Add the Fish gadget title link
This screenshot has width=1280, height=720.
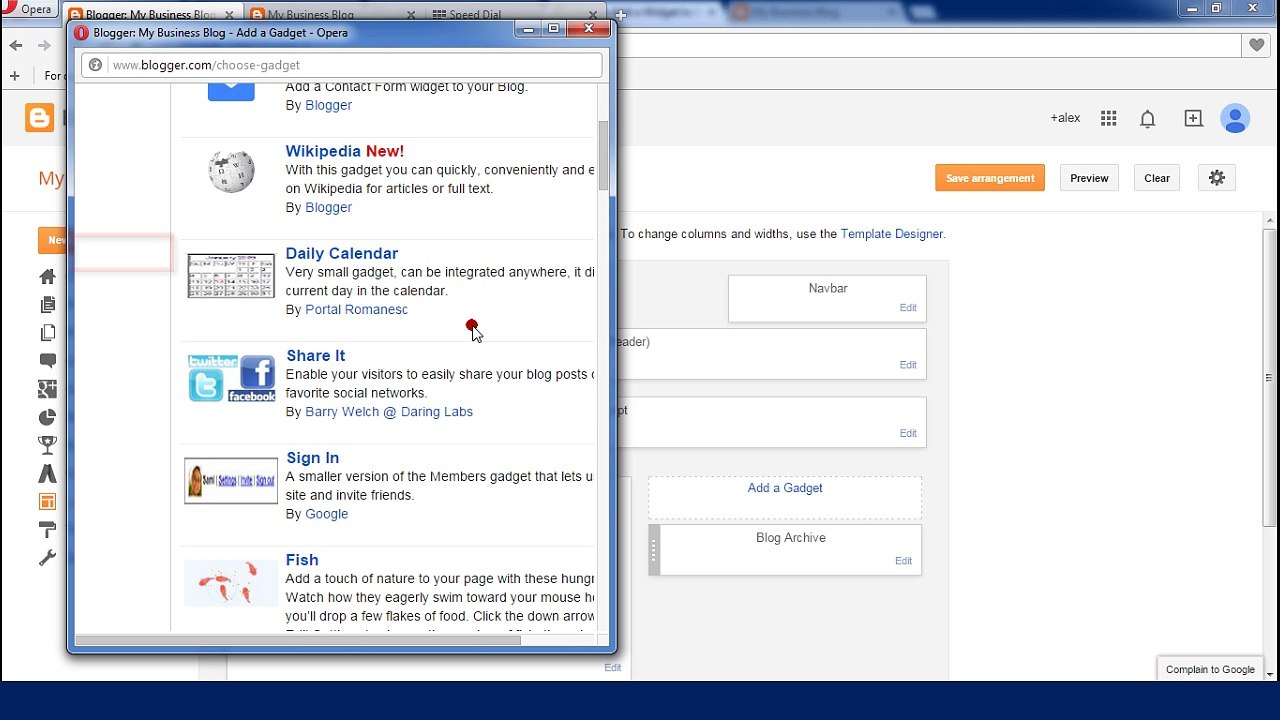302,560
